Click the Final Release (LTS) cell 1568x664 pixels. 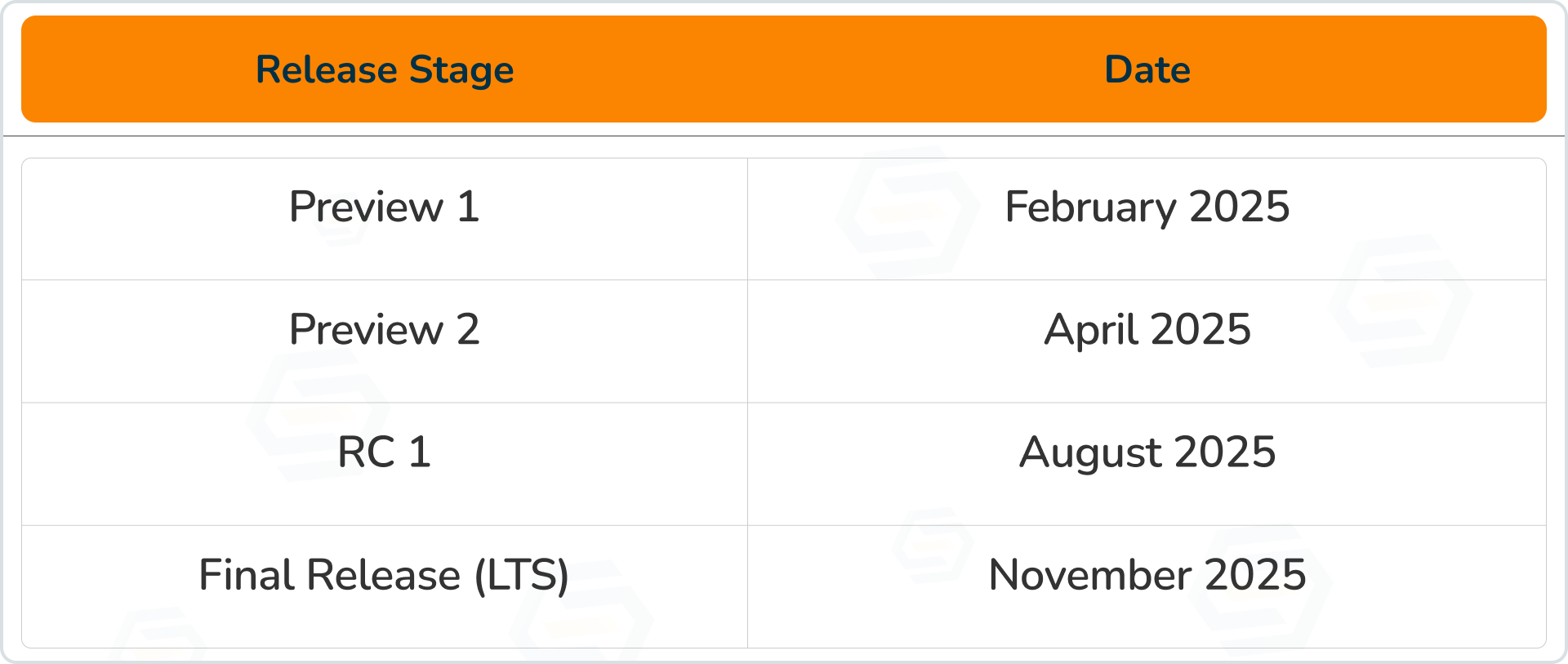[x=384, y=575]
